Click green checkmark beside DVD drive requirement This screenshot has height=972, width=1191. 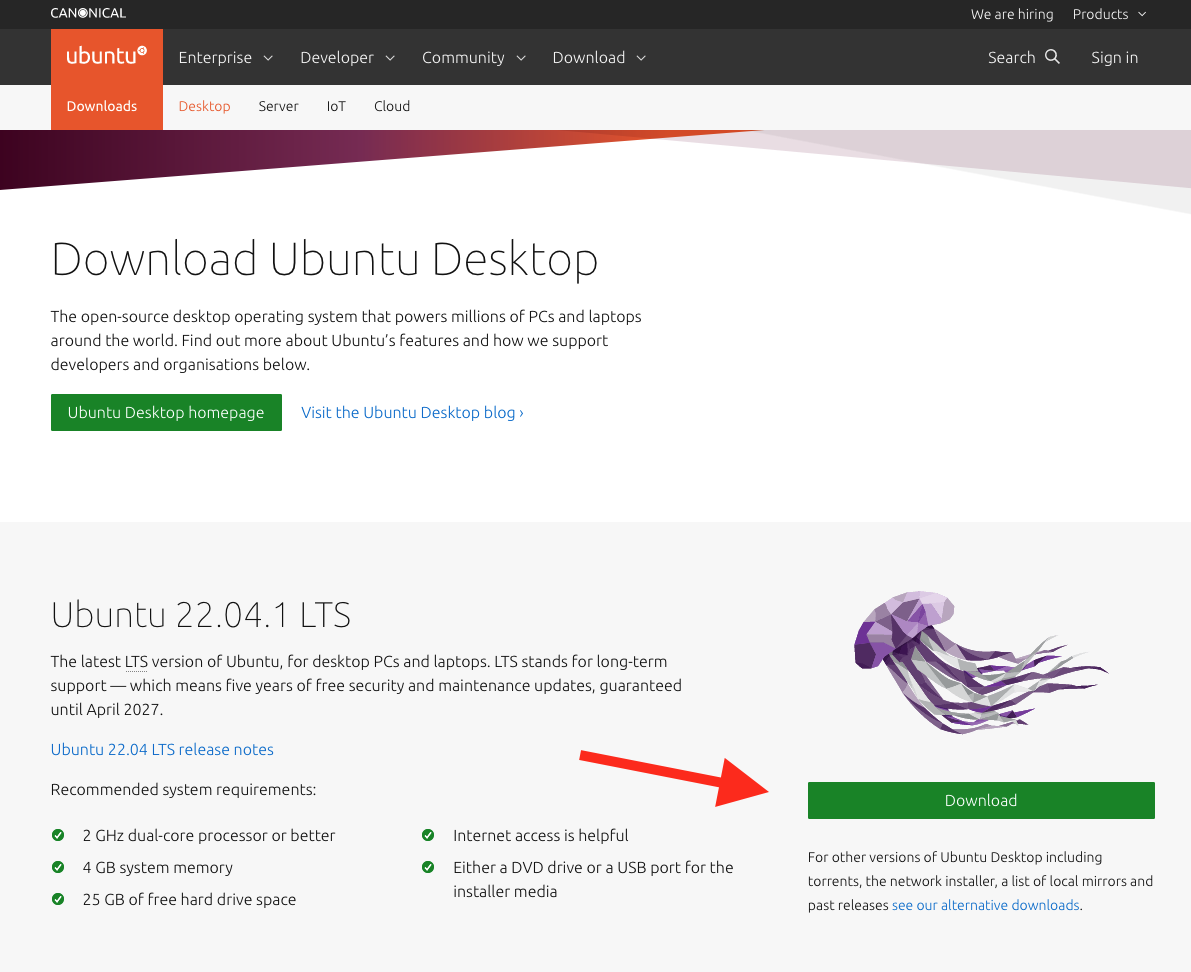(428, 867)
